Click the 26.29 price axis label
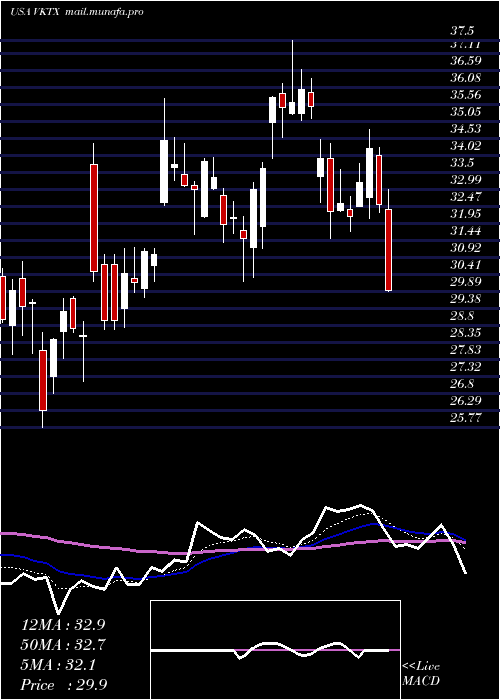Screen dimensions: 500x700 [466, 400]
